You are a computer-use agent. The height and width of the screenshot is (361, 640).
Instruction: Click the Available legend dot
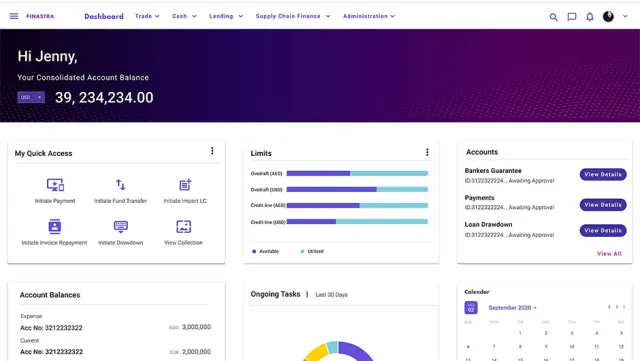pyautogui.click(x=254, y=252)
